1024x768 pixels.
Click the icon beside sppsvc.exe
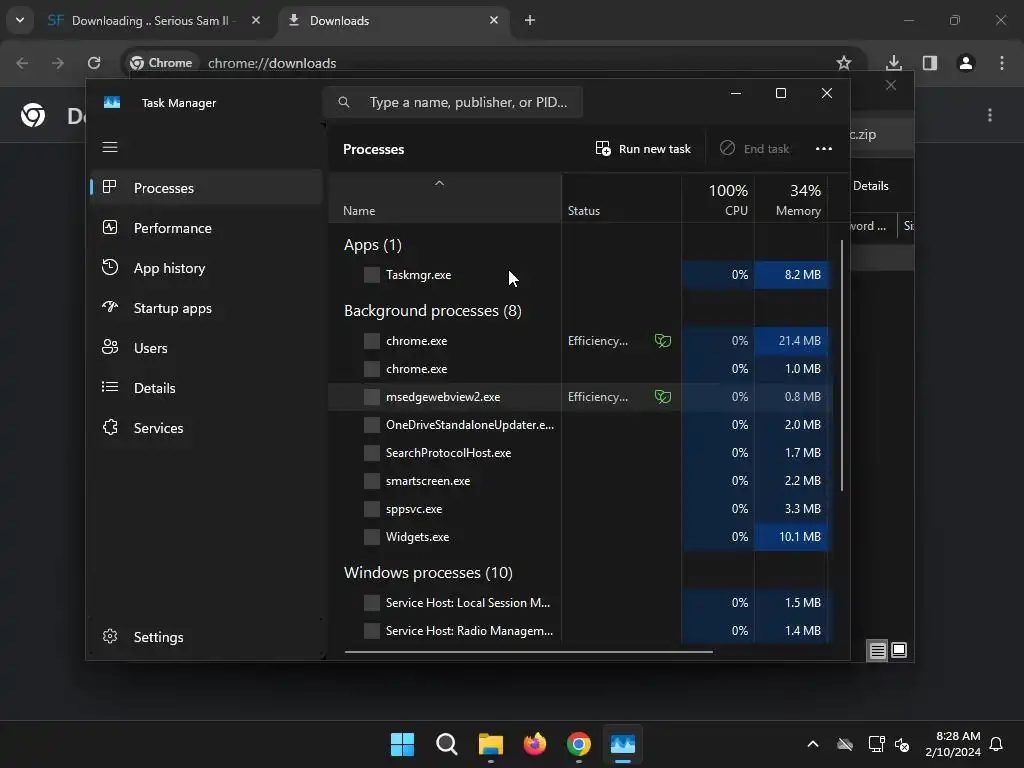372,509
